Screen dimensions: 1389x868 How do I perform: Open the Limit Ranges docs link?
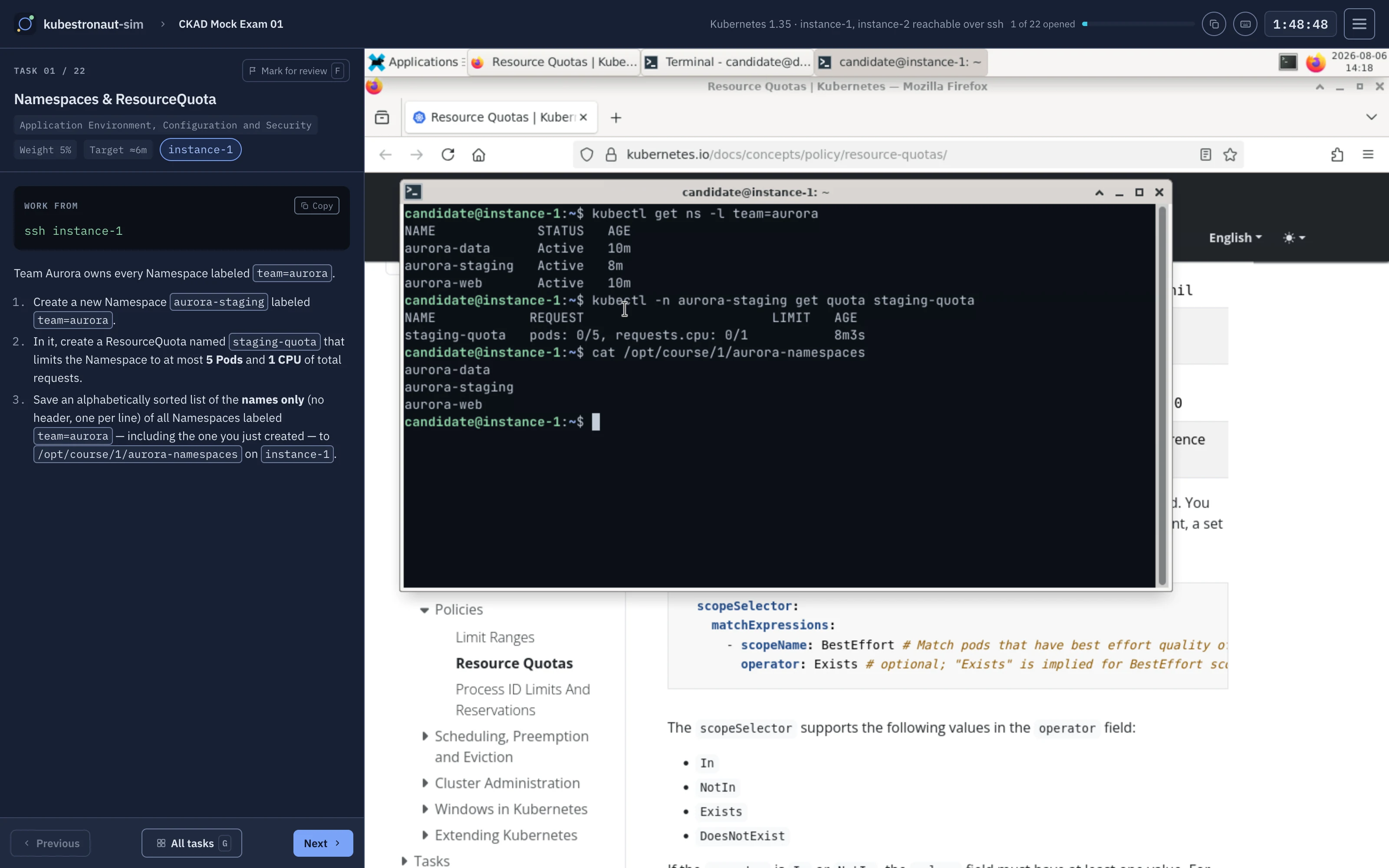point(495,637)
